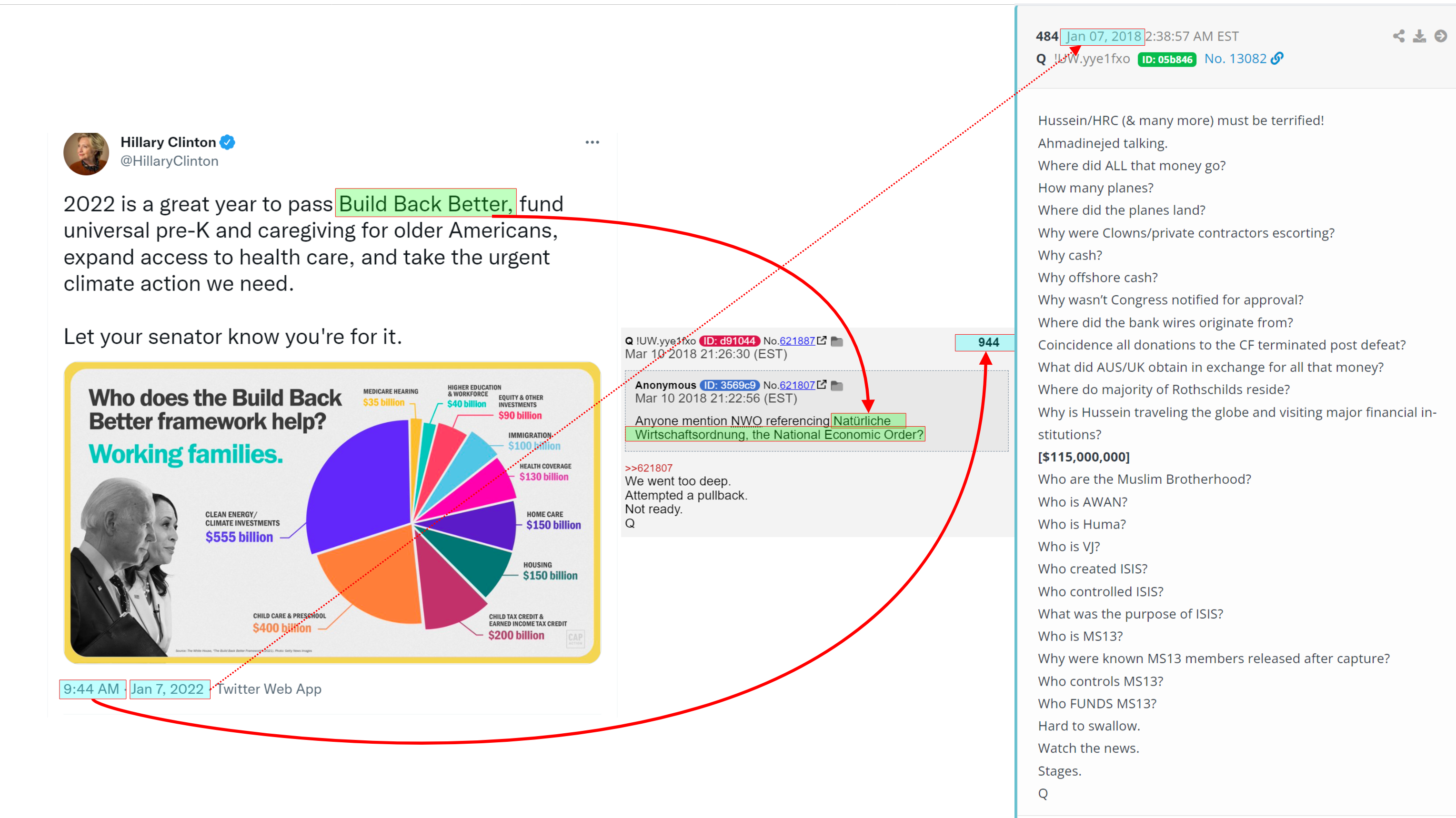Click the folder icon next to No.621807
Screen dimensions: 1456x818
coord(837,385)
